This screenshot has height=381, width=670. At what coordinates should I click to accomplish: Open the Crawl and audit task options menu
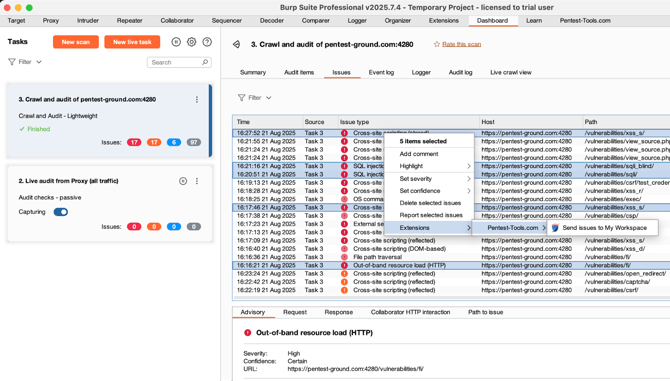pos(197,100)
